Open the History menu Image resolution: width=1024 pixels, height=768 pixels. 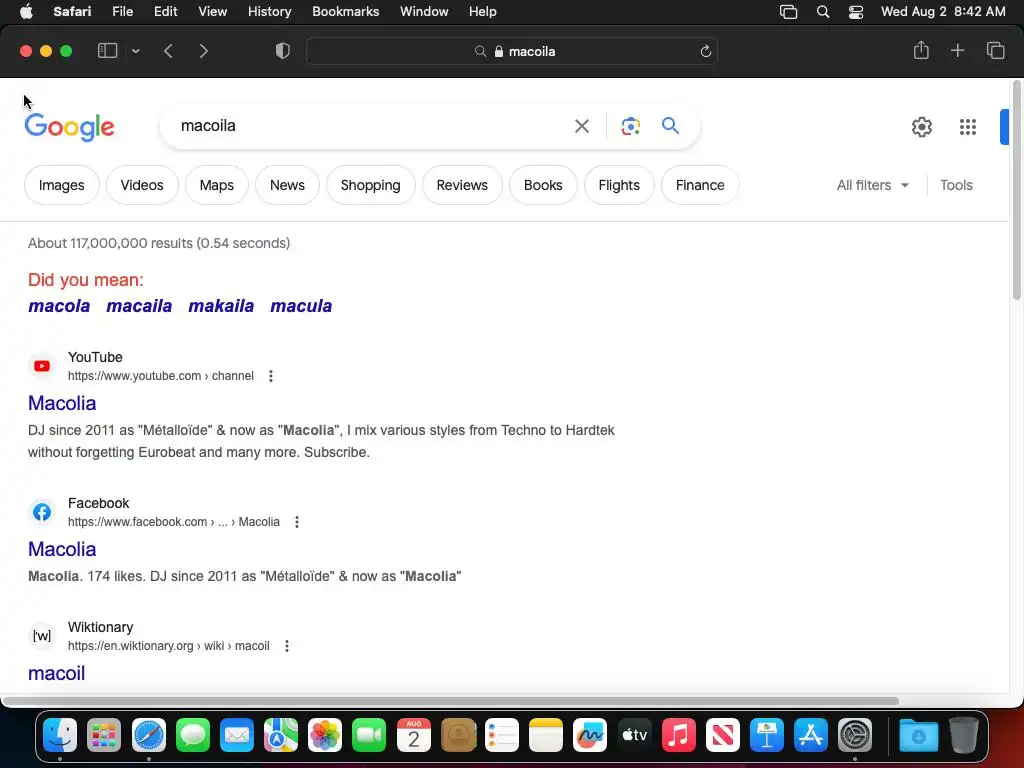click(x=269, y=12)
